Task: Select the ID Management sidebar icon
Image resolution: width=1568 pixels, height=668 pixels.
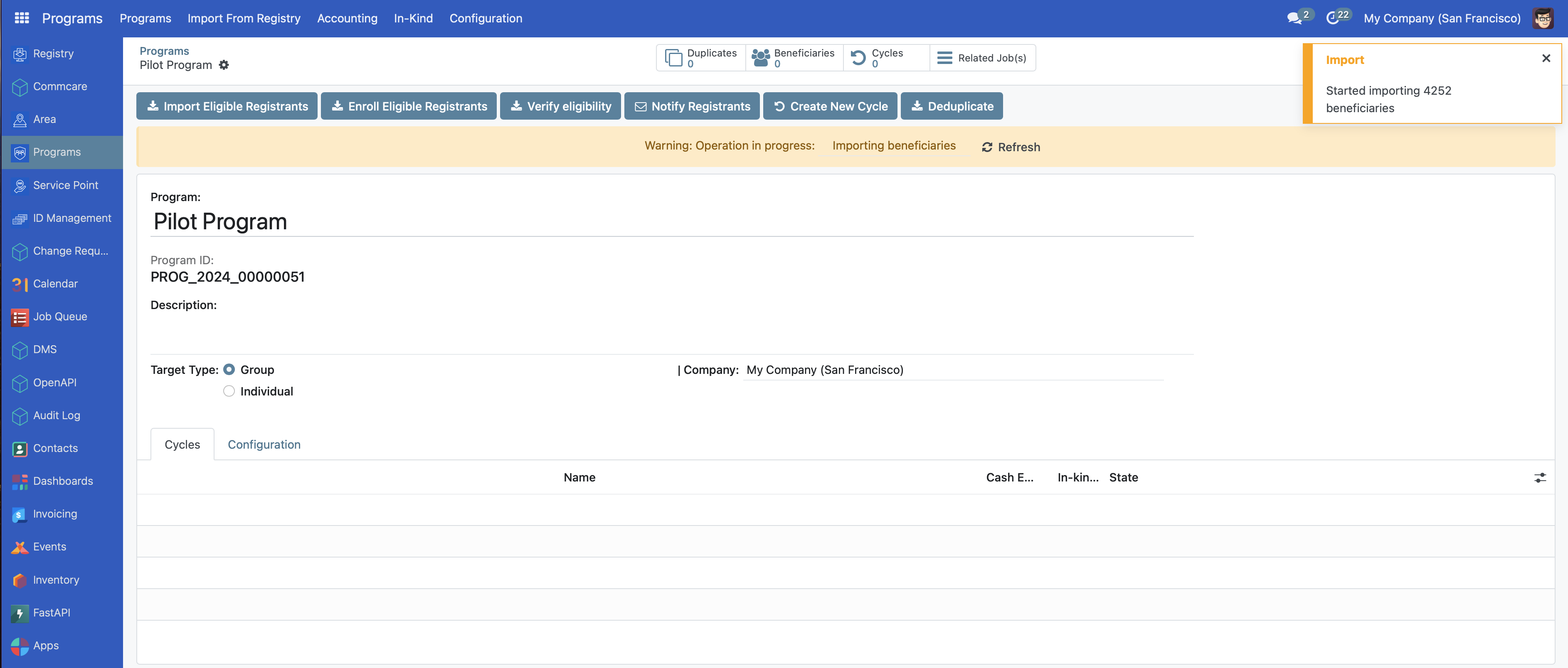Action: 20,217
